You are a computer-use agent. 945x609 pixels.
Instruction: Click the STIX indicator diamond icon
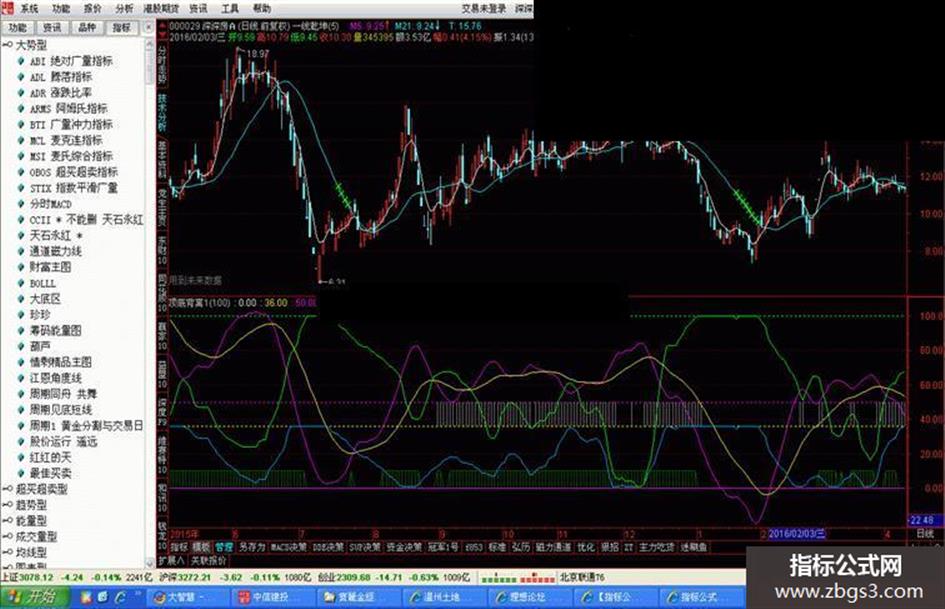click(x=22, y=188)
